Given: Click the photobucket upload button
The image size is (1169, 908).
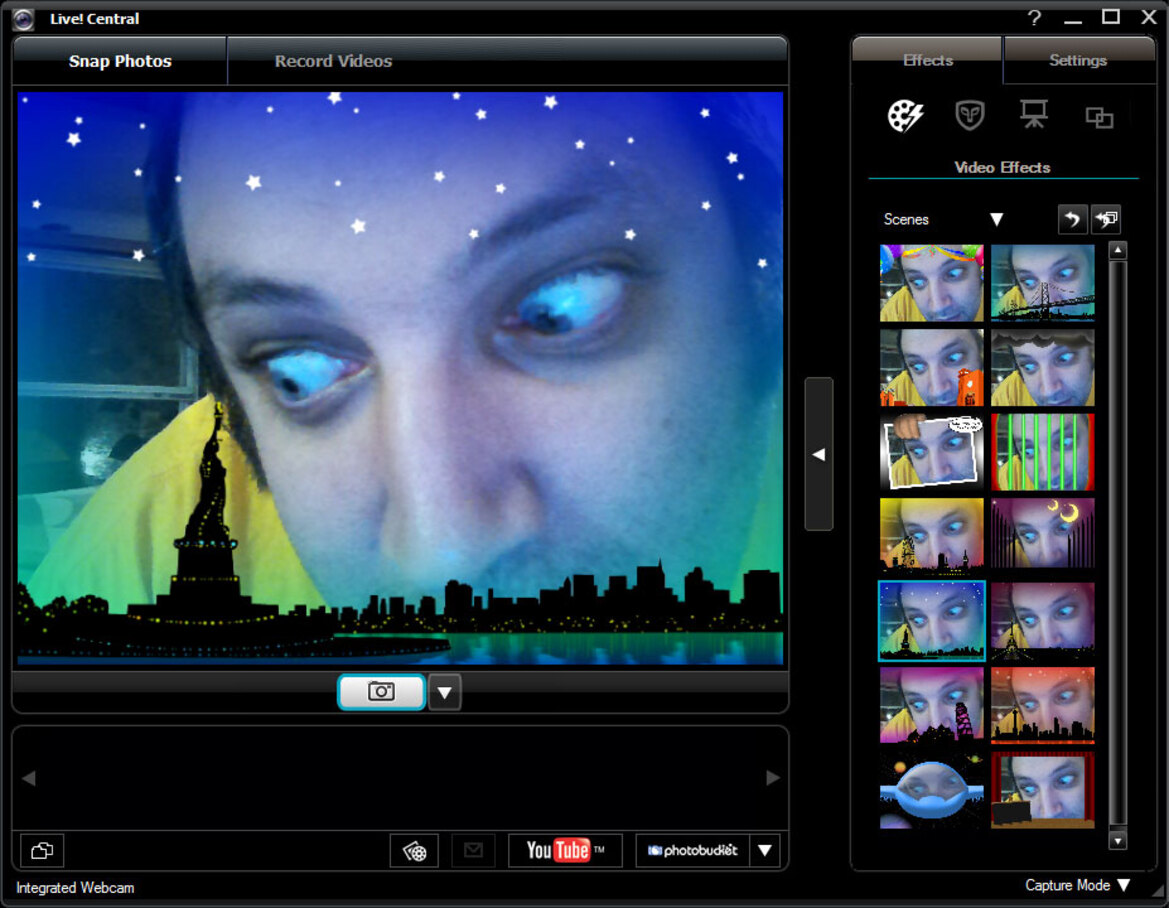Looking at the screenshot, I should 693,850.
